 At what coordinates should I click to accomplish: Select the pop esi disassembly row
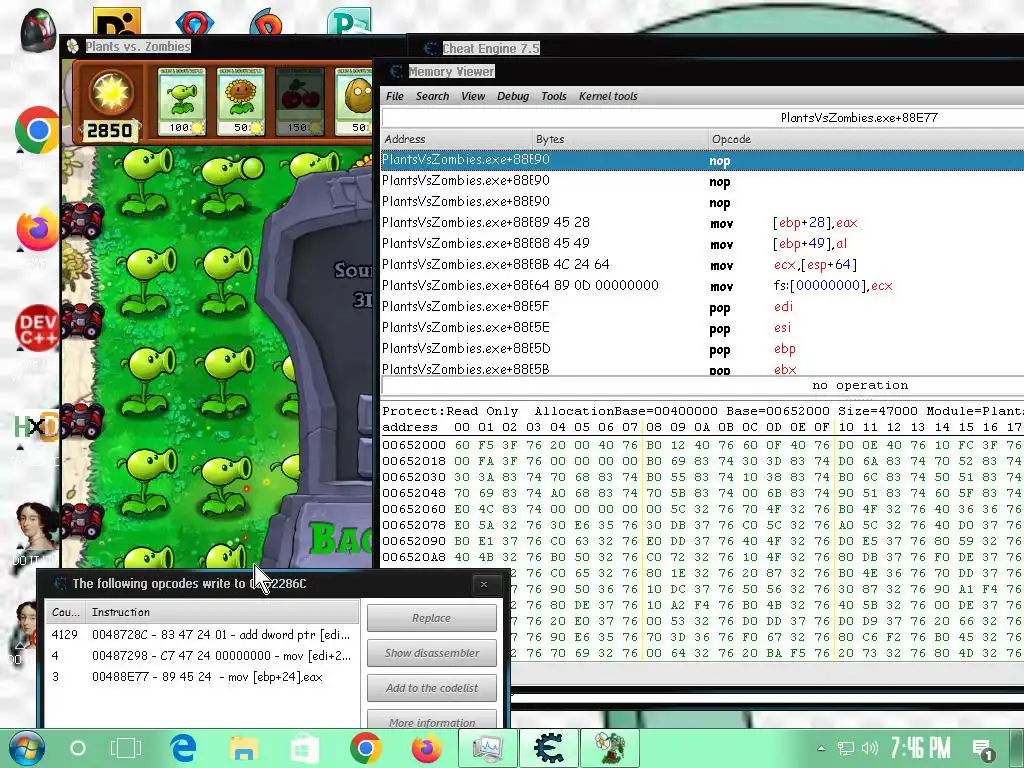(x=702, y=327)
